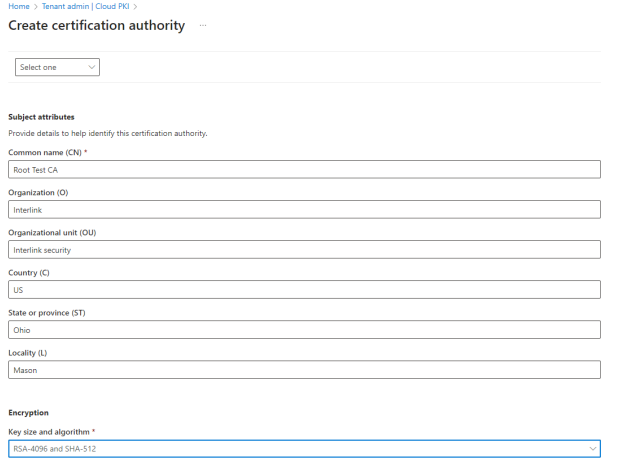Click the Home breadcrumb link

click(19, 7)
